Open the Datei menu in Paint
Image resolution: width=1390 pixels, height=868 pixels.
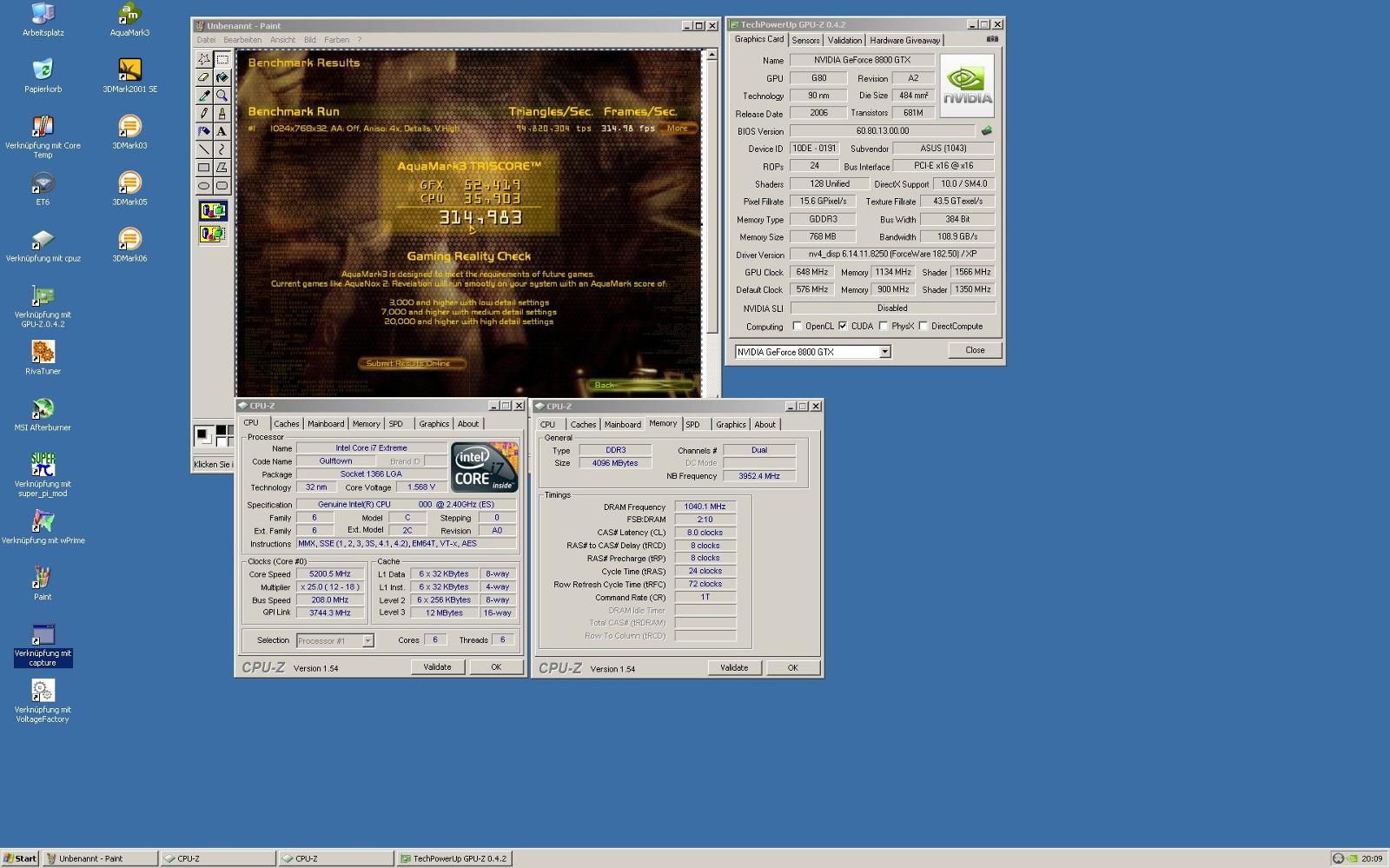206,40
